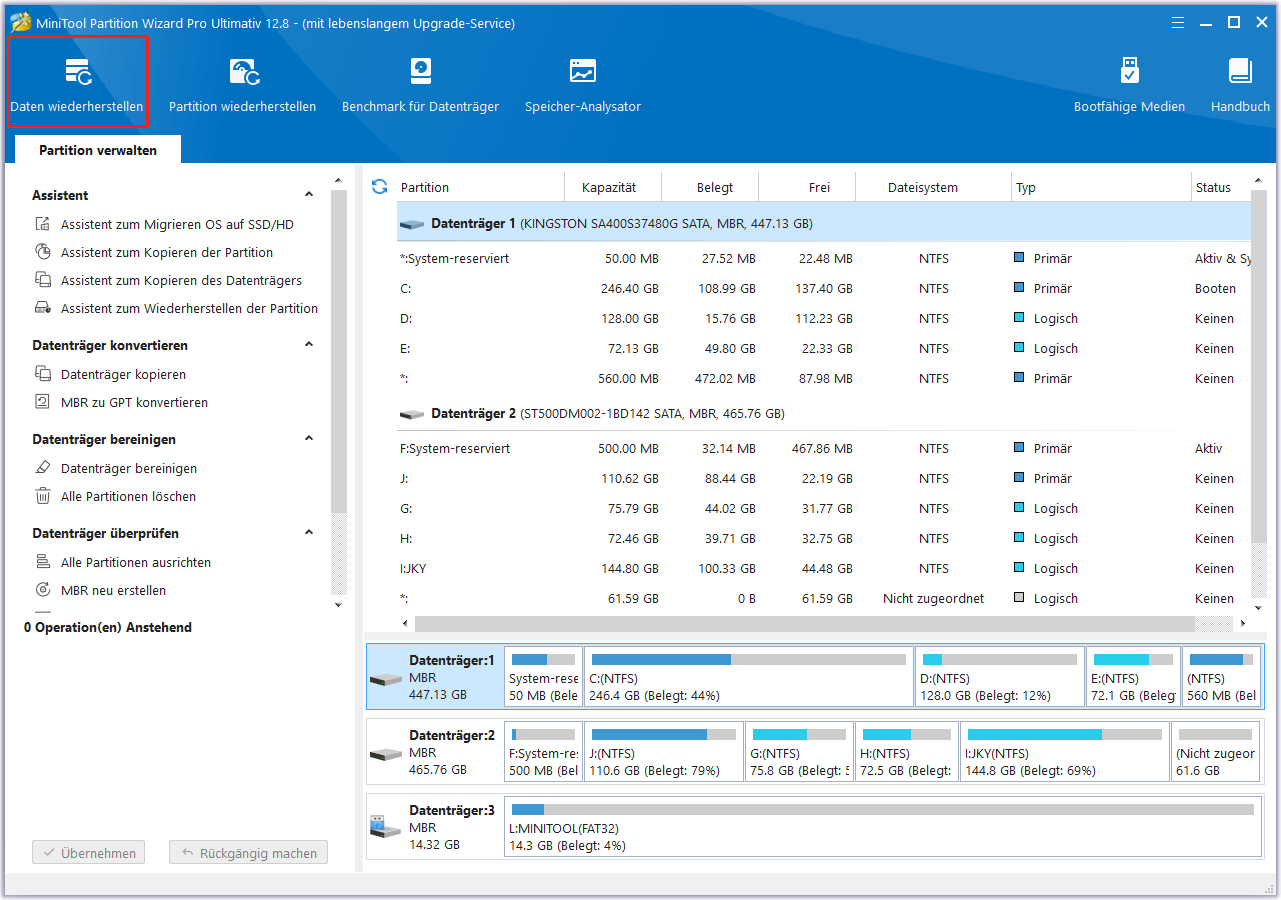Click partition list horizontal scroll right arrow

tap(1243, 623)
